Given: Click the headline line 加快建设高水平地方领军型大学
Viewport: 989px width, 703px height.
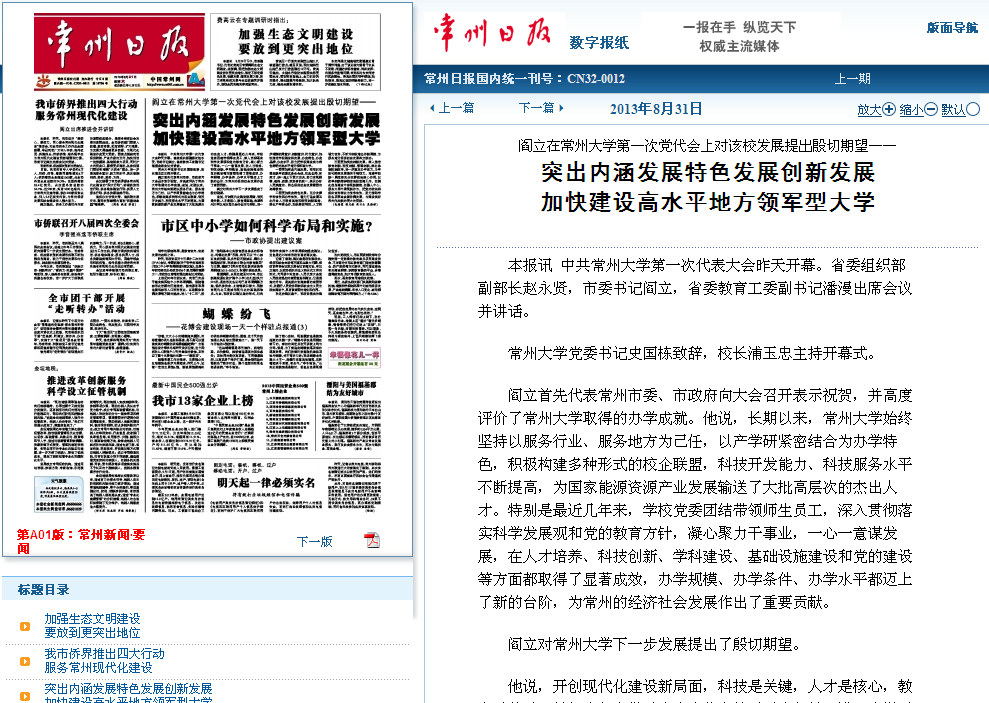Looking at the screenshot, I should point(708,202).
